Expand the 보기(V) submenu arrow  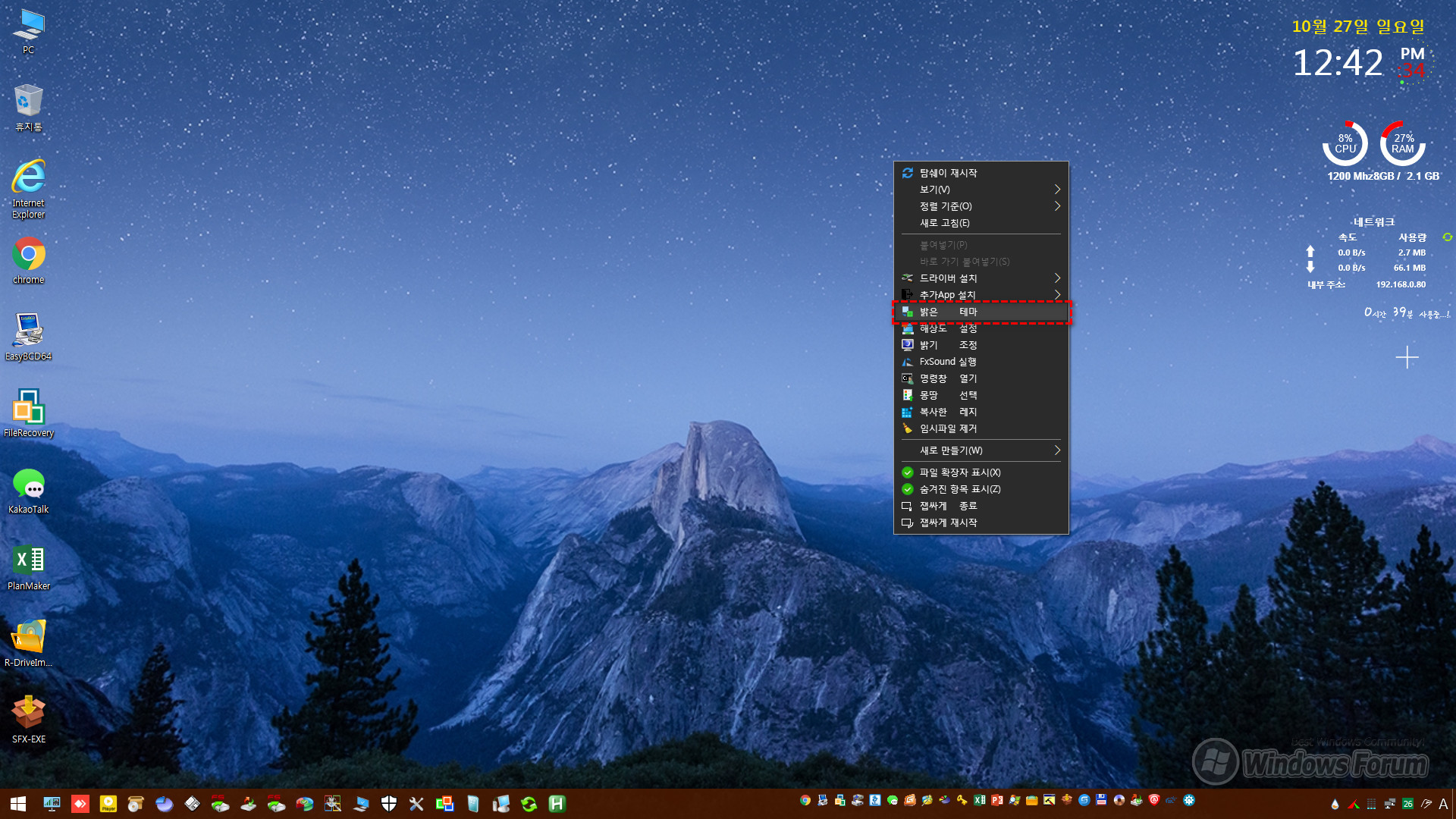(x=1057, y=190)
